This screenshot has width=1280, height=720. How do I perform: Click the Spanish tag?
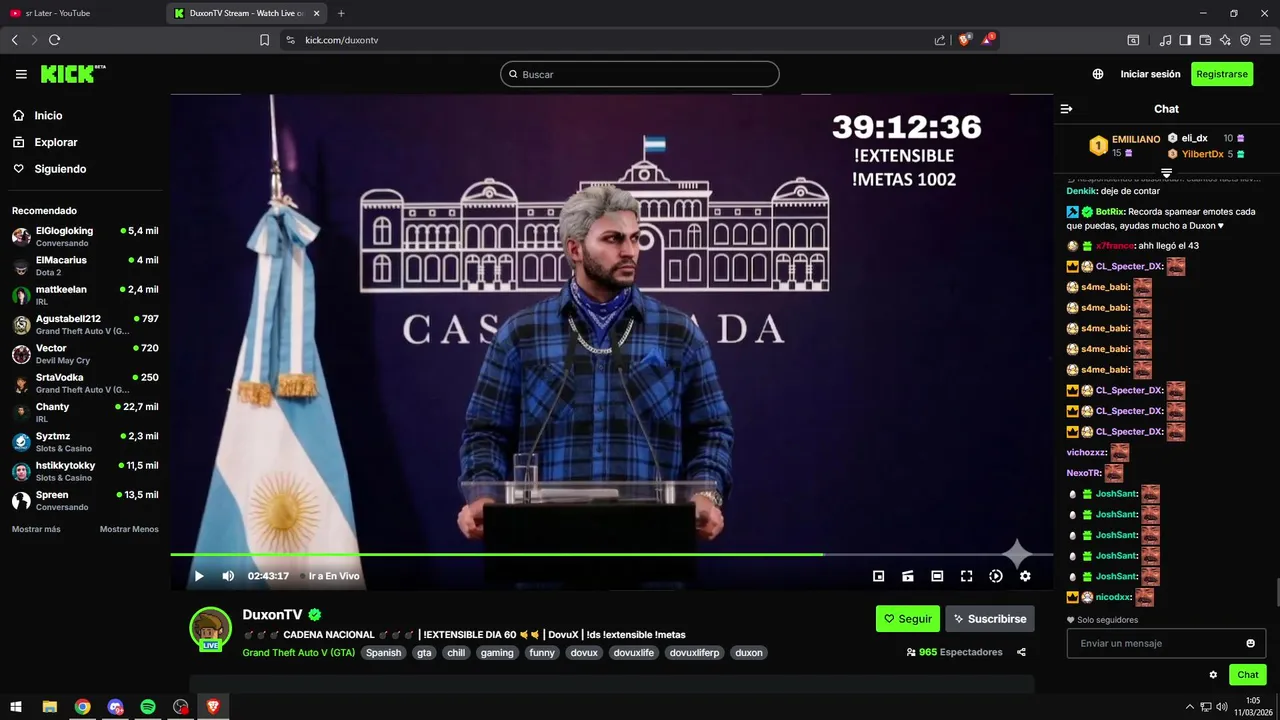tap(383, 653)
